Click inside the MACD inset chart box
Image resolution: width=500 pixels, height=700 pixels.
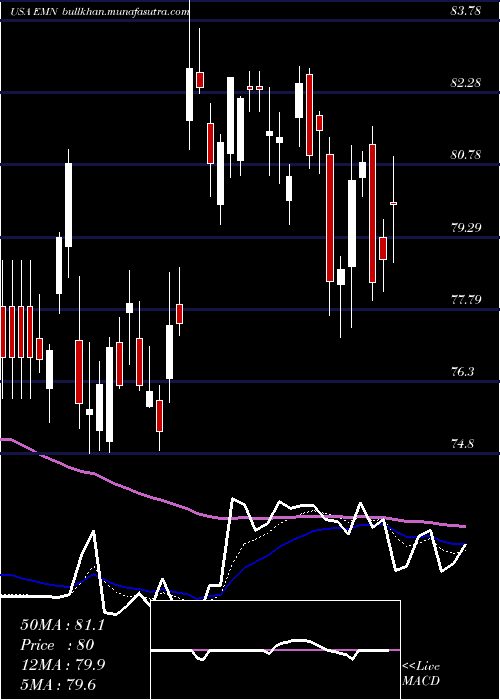click(275, 650)
